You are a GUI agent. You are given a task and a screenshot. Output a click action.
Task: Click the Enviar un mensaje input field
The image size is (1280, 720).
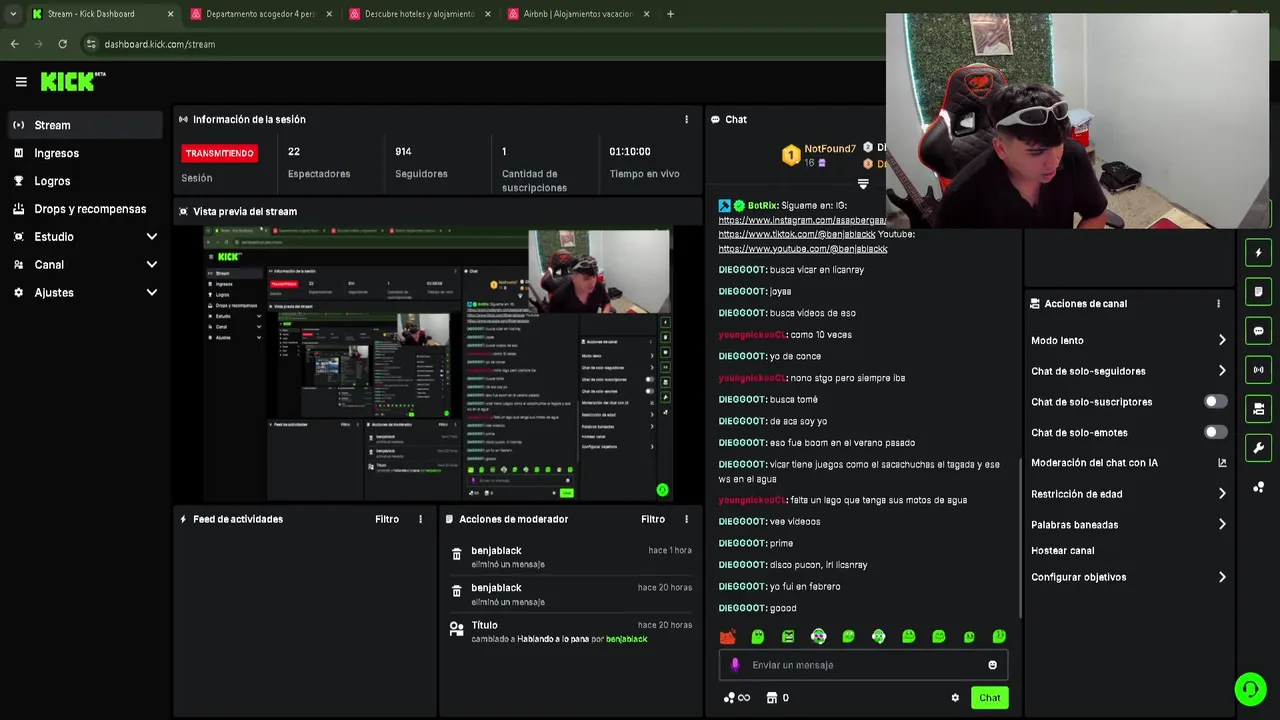pyautogui.click(x=863, y=665)
